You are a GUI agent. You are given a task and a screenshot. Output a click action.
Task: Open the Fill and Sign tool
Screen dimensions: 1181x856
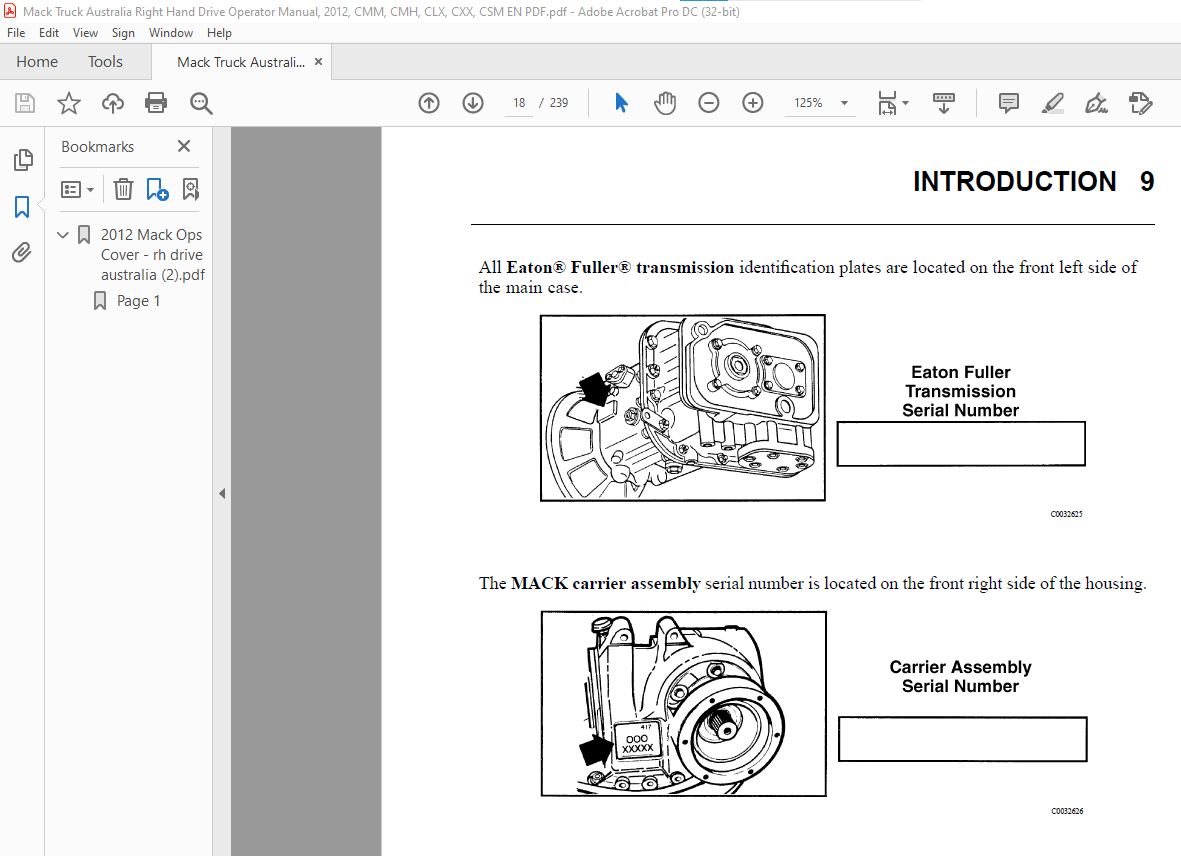coord(1097,103)
